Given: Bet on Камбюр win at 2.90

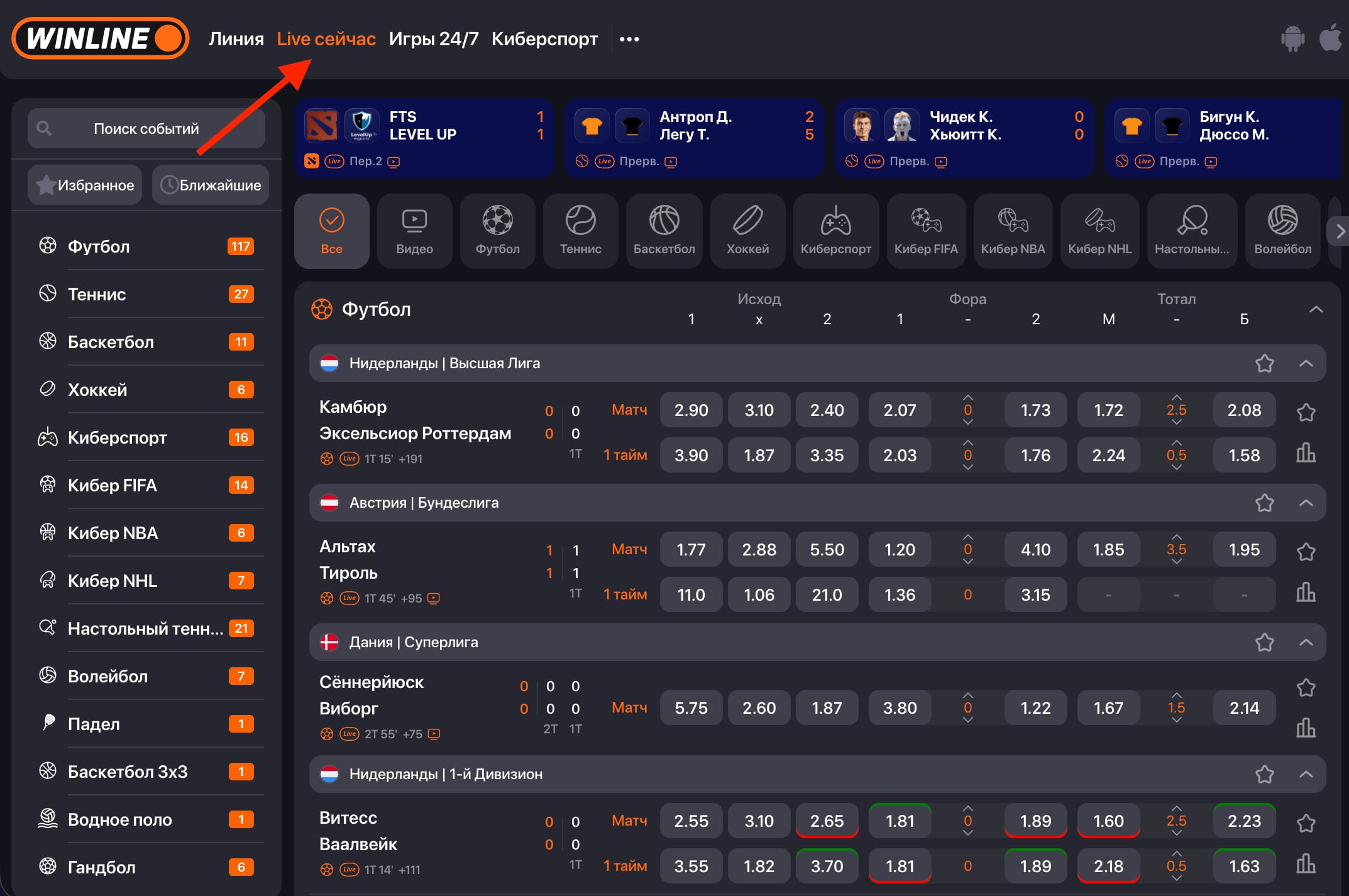Looking at the screenshot, I should pos(691,410).
